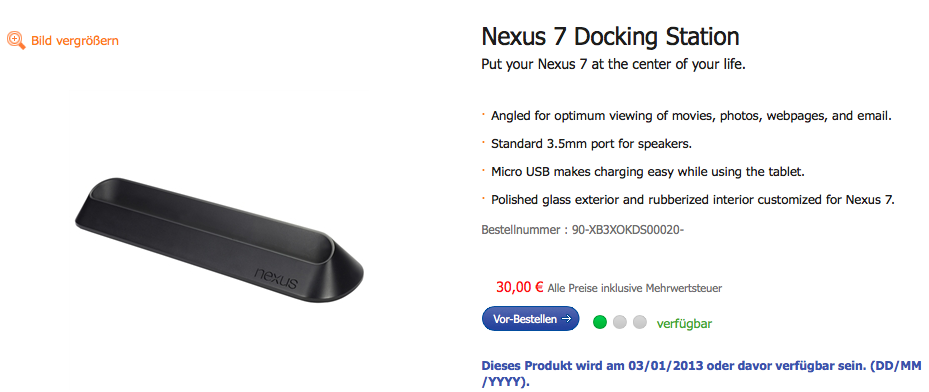Click the Polished glass exterior bullet
The height and width of the screenshot is (392, 929).
coord(692,200)
